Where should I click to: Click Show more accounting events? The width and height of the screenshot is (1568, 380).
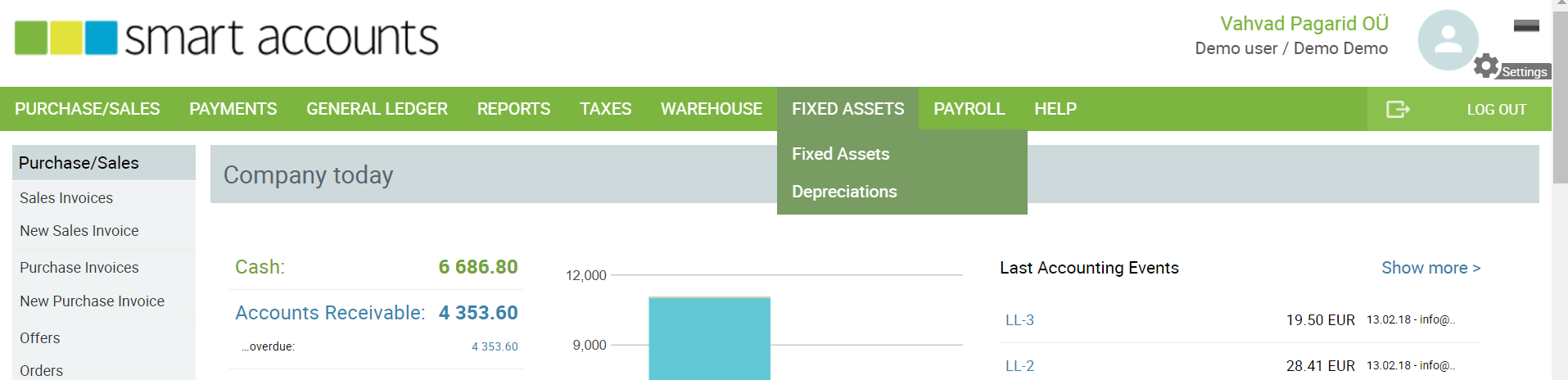tap(1430, 268)
